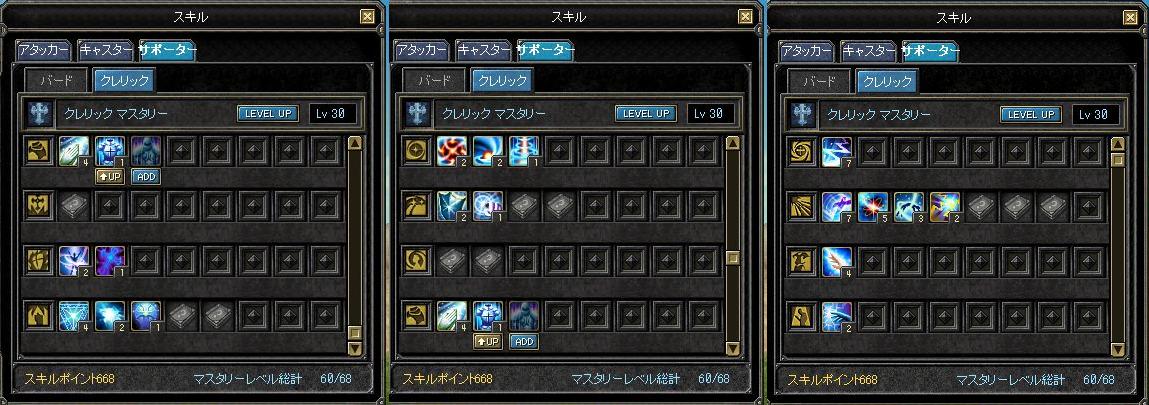Select the クレリック sub-tab in the left window
Viewport: 1149px width, 405px height.
coord(125,81)
